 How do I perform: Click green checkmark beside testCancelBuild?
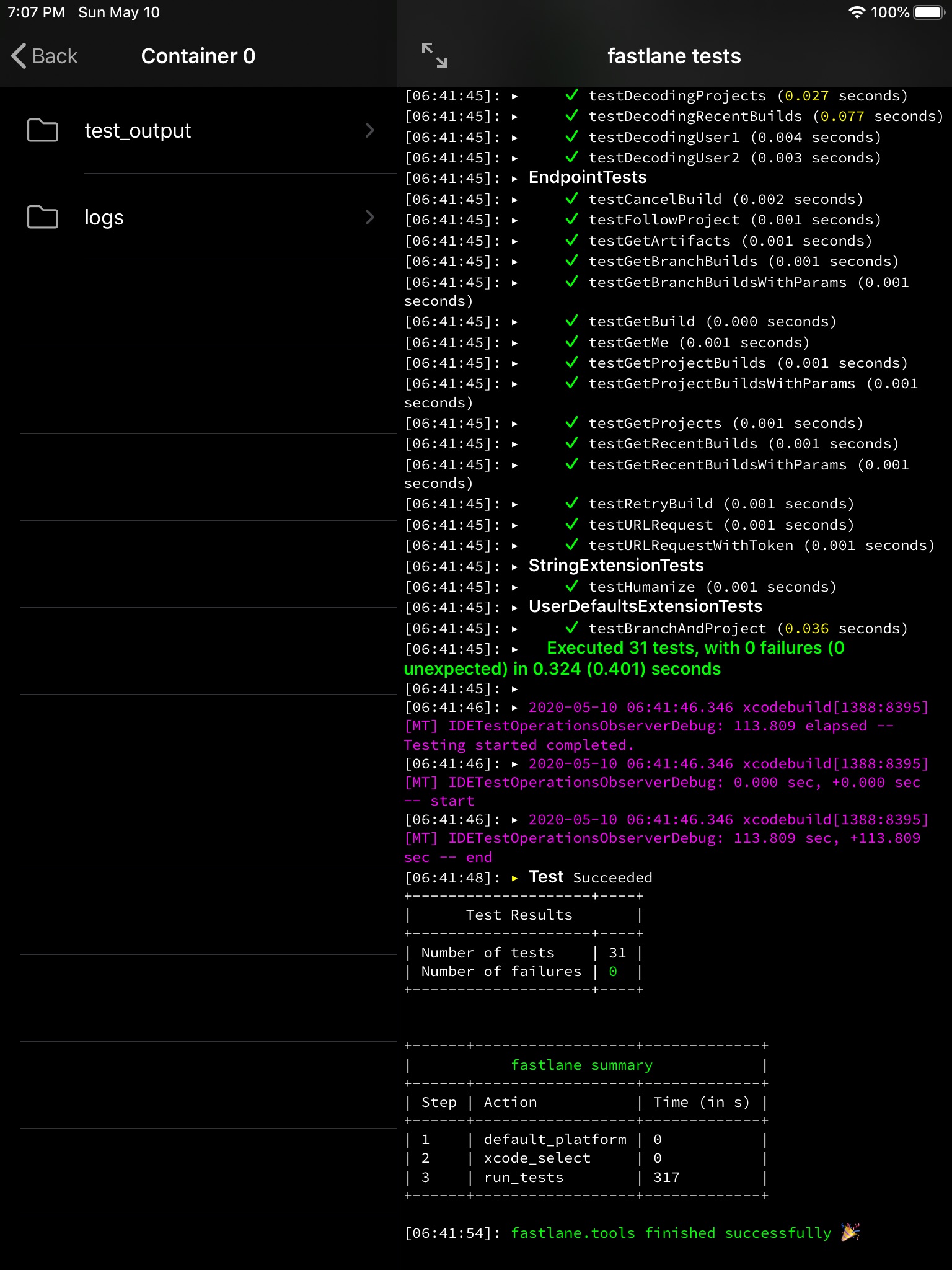click(571, 199)
